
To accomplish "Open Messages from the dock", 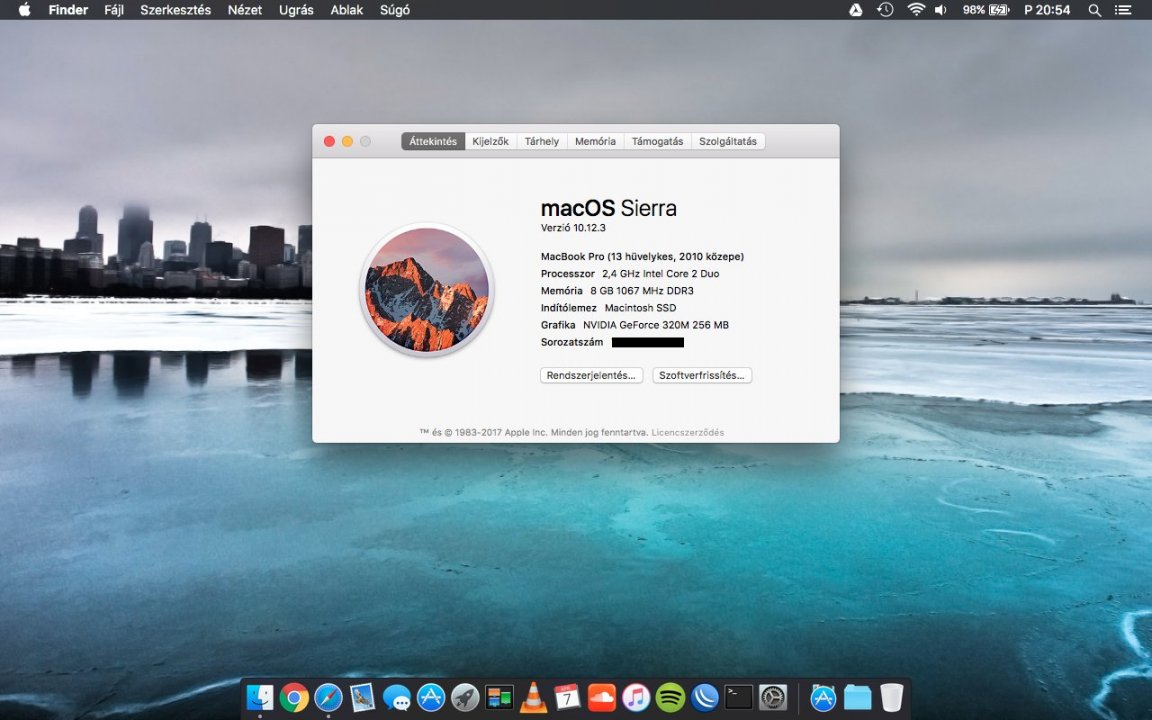I will [x=397, y=697].
